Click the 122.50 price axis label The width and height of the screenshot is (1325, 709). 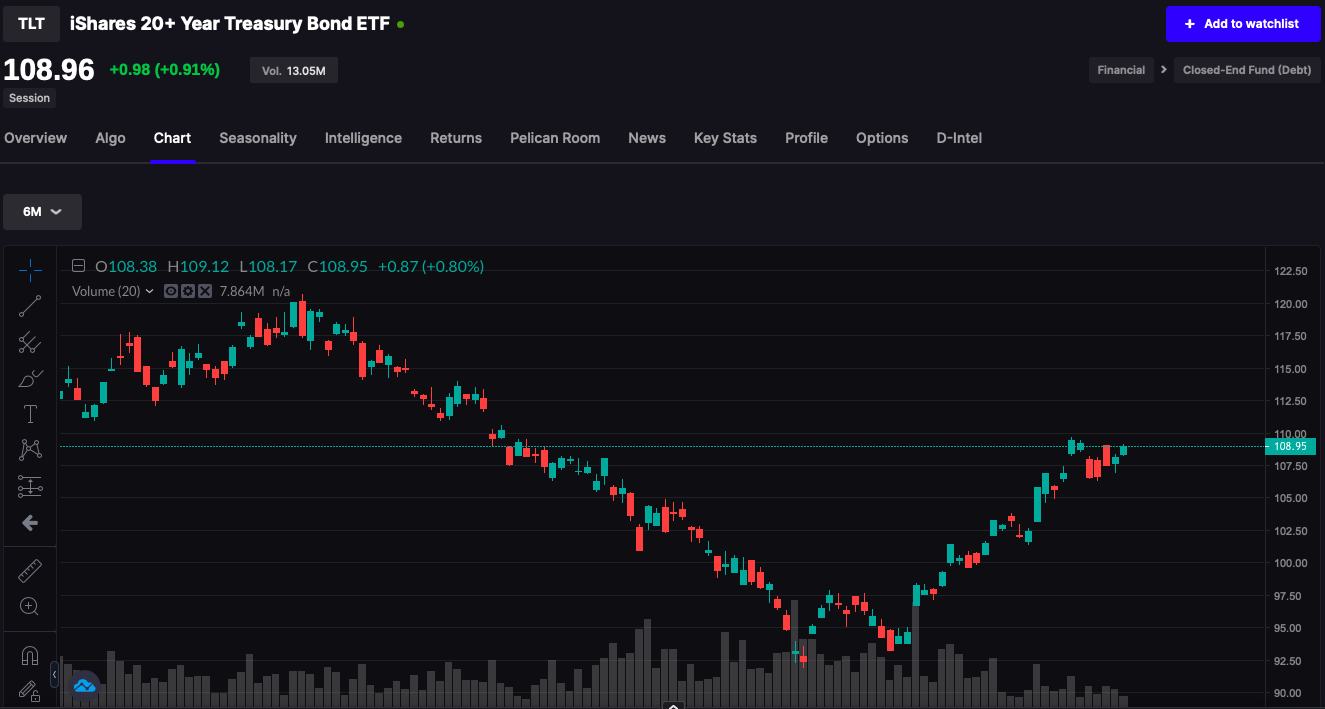click(x=1291, y=271)
